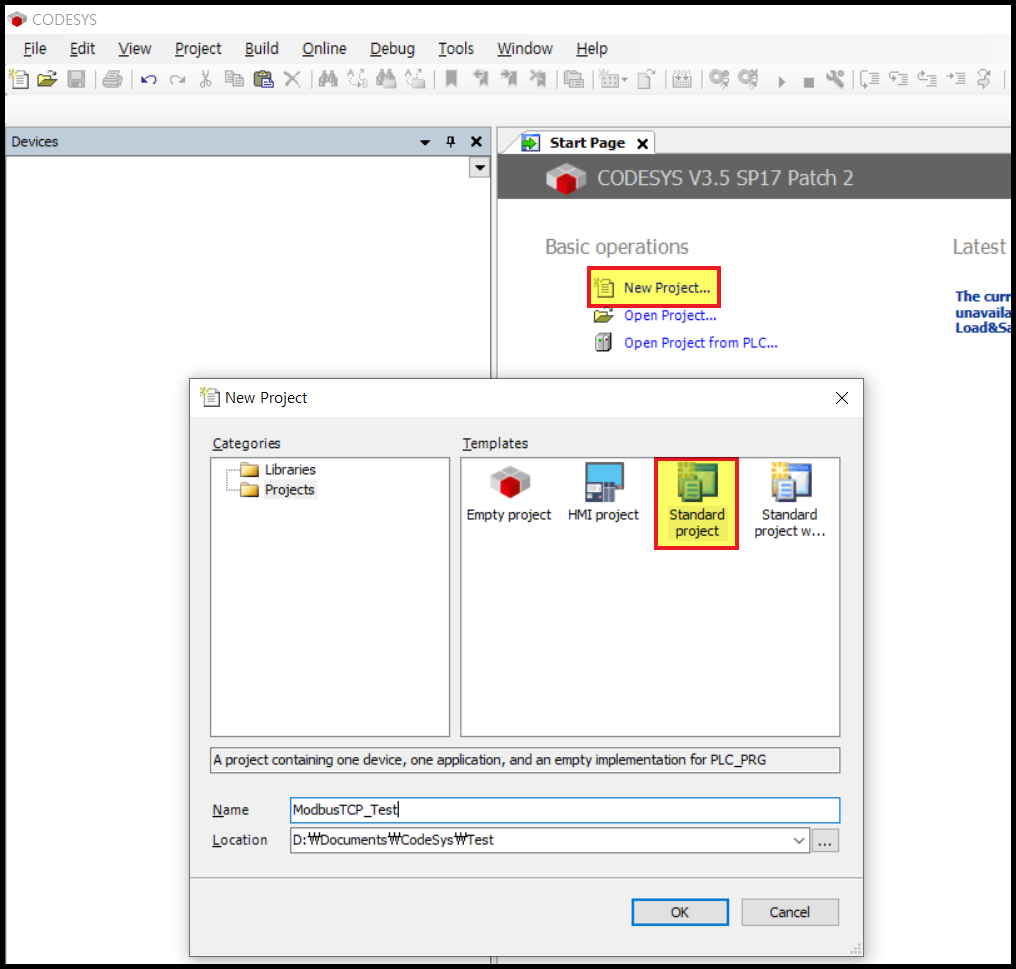Open the Help menu
1016x969 pixels.
[x=592, y=49]
